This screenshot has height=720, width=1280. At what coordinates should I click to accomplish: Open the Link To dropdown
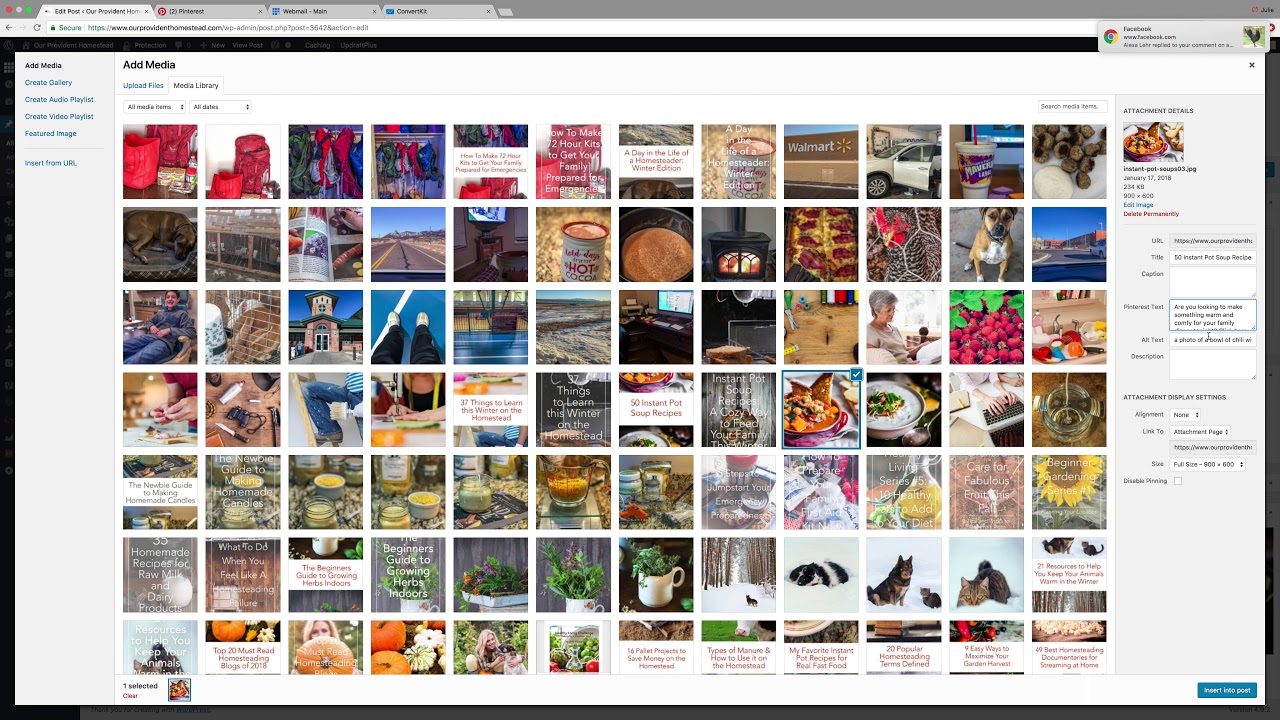(1200, 432)
